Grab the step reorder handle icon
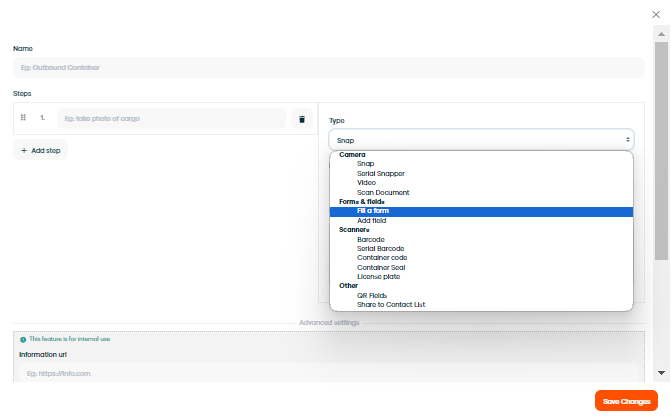The image size is (671, 419). [x=24, y=117]
